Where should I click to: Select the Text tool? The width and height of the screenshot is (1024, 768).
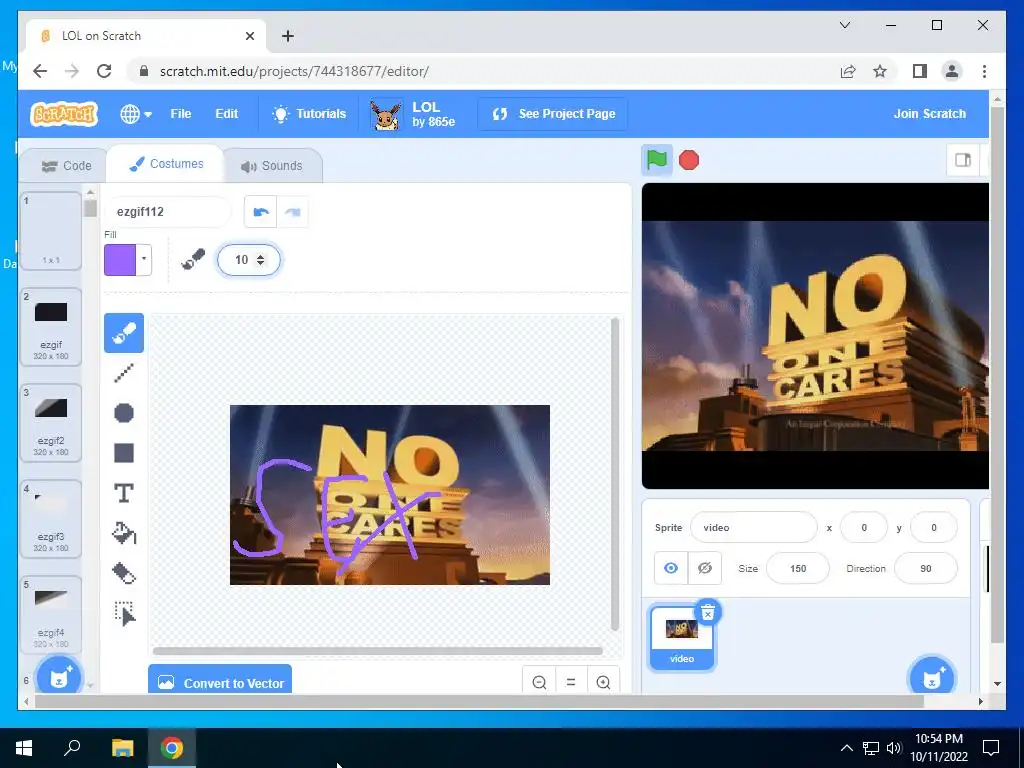(124, 493)
